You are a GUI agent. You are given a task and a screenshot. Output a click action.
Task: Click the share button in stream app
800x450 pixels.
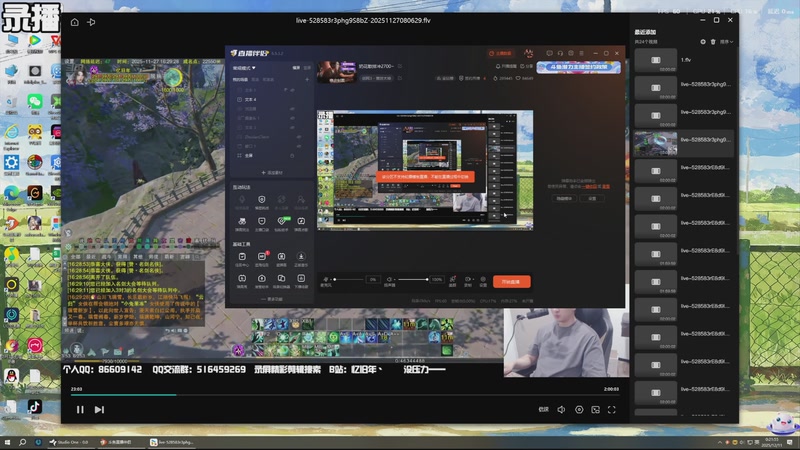(x=526, y=66)
